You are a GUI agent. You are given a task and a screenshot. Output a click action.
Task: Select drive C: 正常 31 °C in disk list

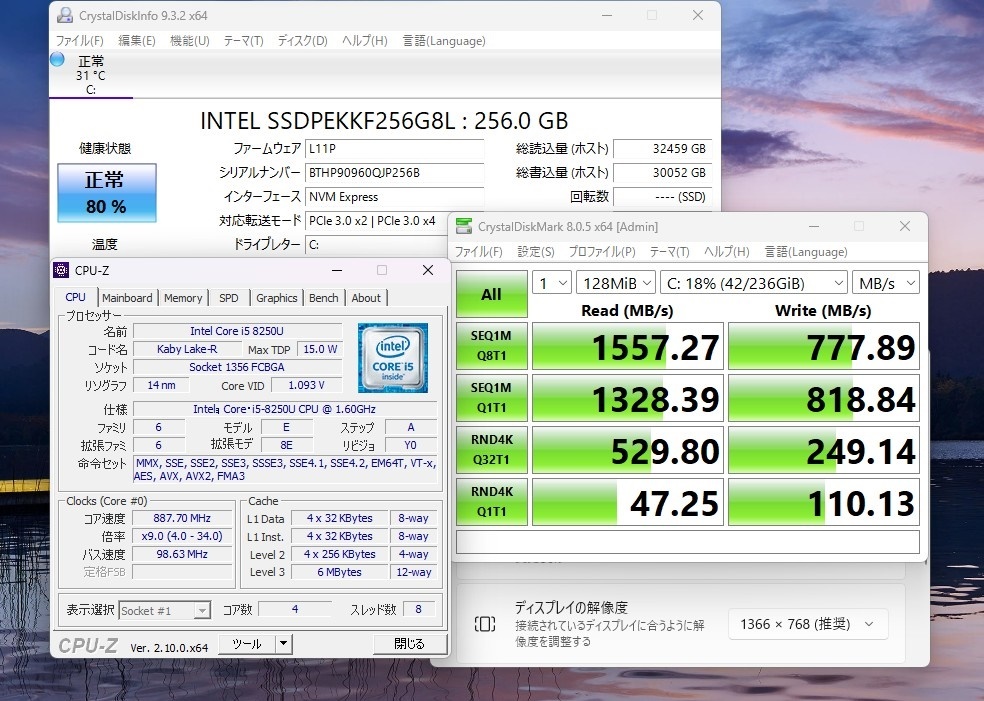pos(91,75)
